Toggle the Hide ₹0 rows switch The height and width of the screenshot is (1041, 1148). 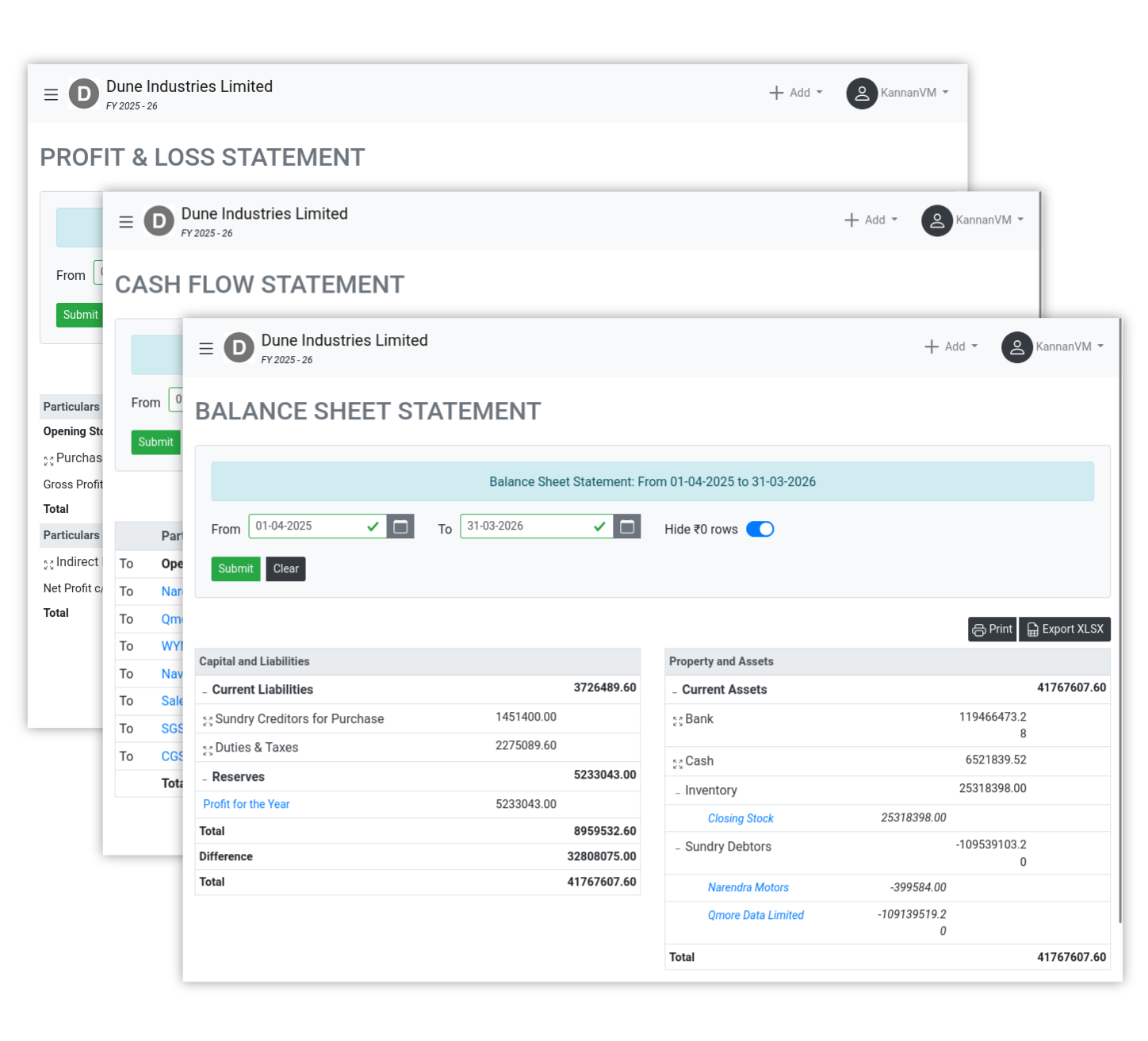tap(760, 530)
